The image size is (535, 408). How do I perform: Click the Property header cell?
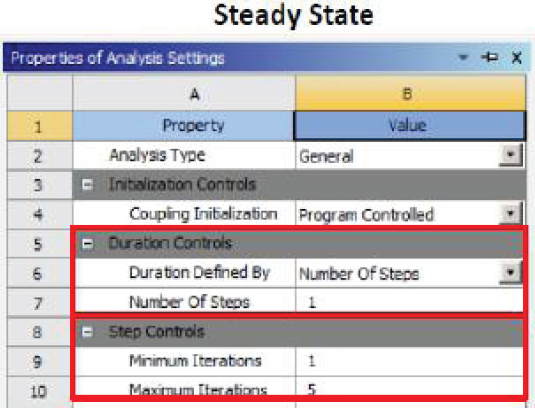click(183, 126)
